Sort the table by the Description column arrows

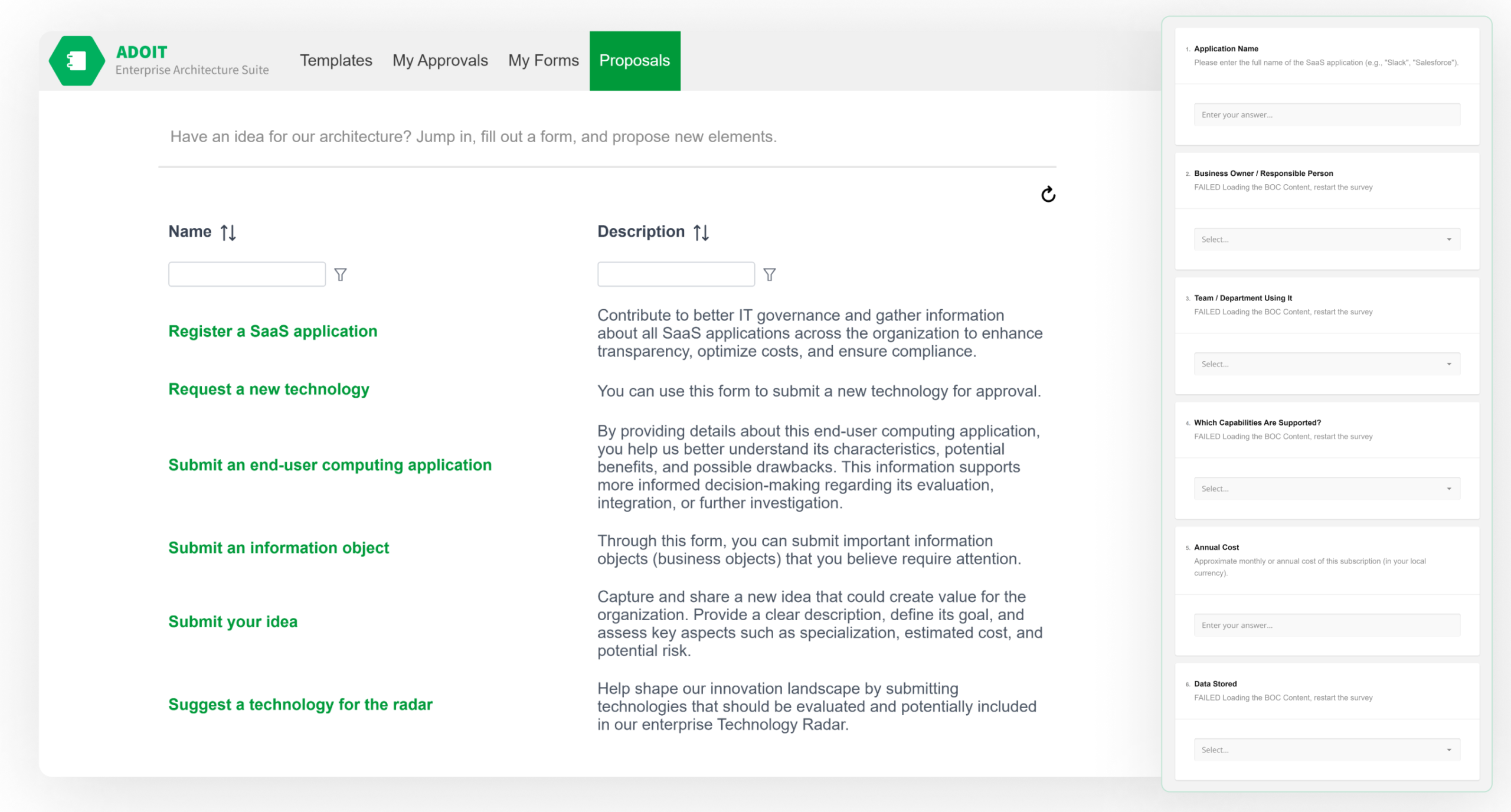tap(701, 233)
